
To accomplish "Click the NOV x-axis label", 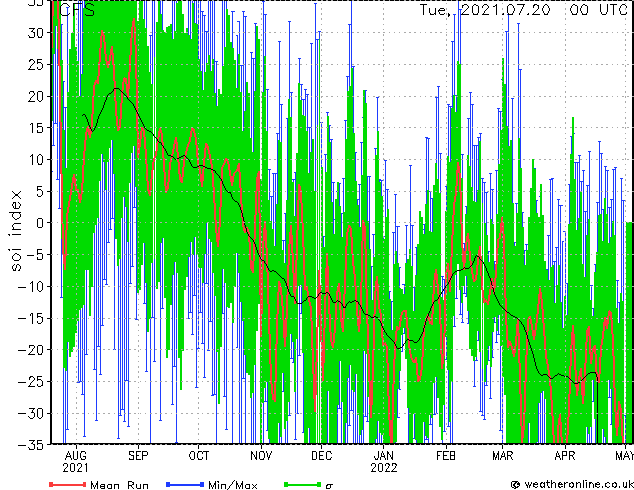I will click(261, 456).
